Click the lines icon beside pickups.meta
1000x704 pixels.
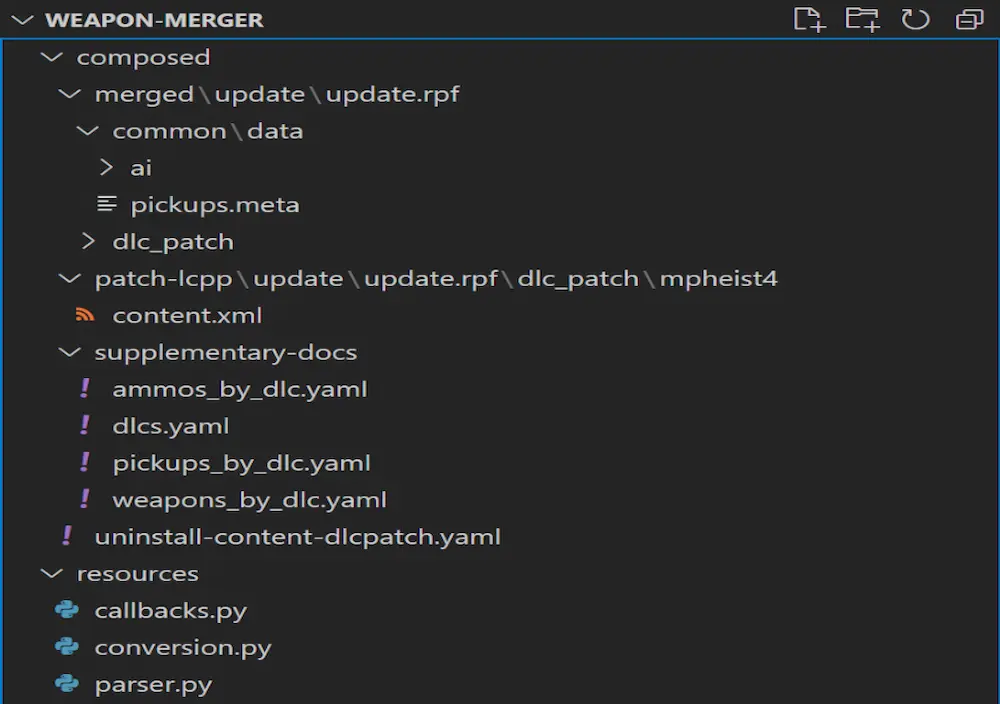[107, 204]
